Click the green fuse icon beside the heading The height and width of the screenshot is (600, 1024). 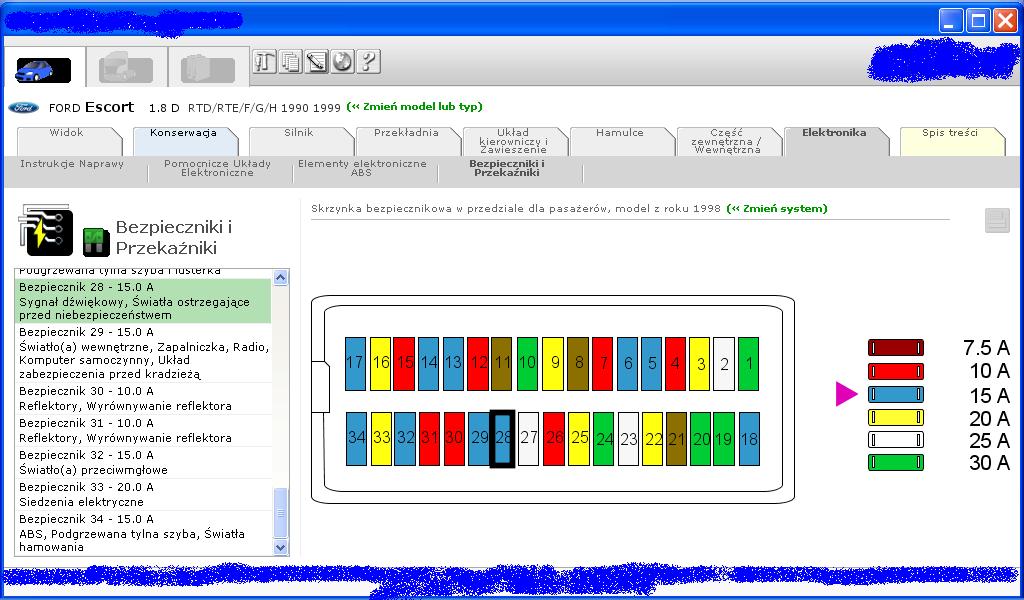click(96, 241)
